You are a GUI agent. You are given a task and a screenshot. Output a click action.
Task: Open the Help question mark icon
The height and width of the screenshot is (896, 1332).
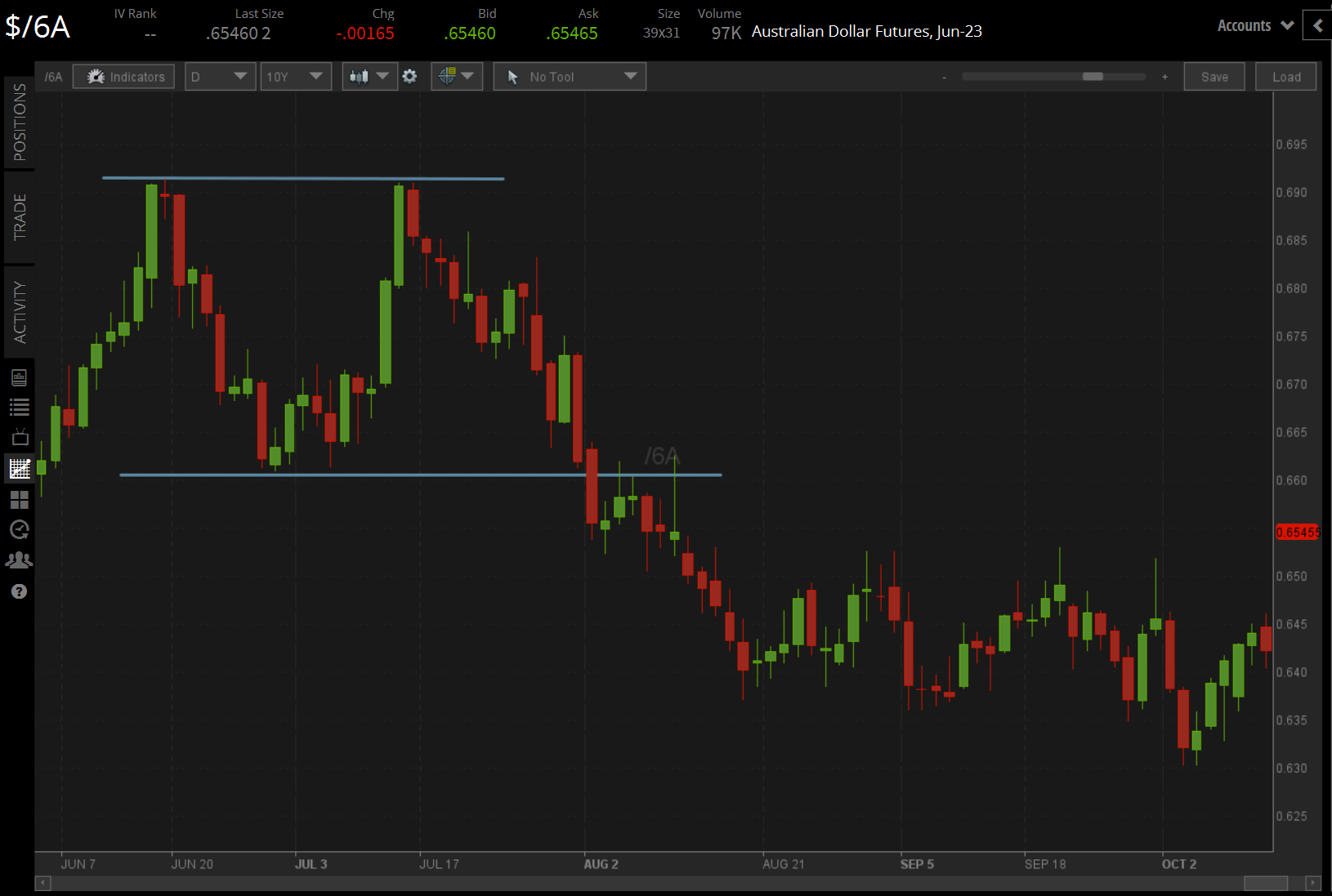coord(19,591)
